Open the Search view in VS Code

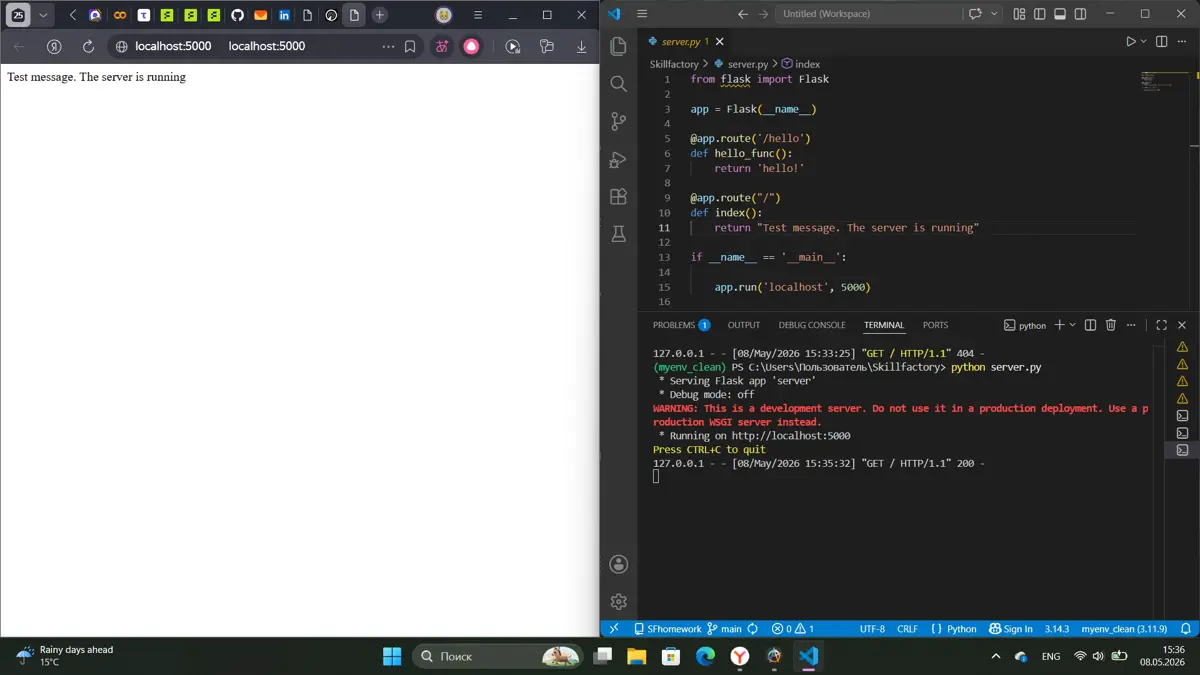(x=618, y=85)
